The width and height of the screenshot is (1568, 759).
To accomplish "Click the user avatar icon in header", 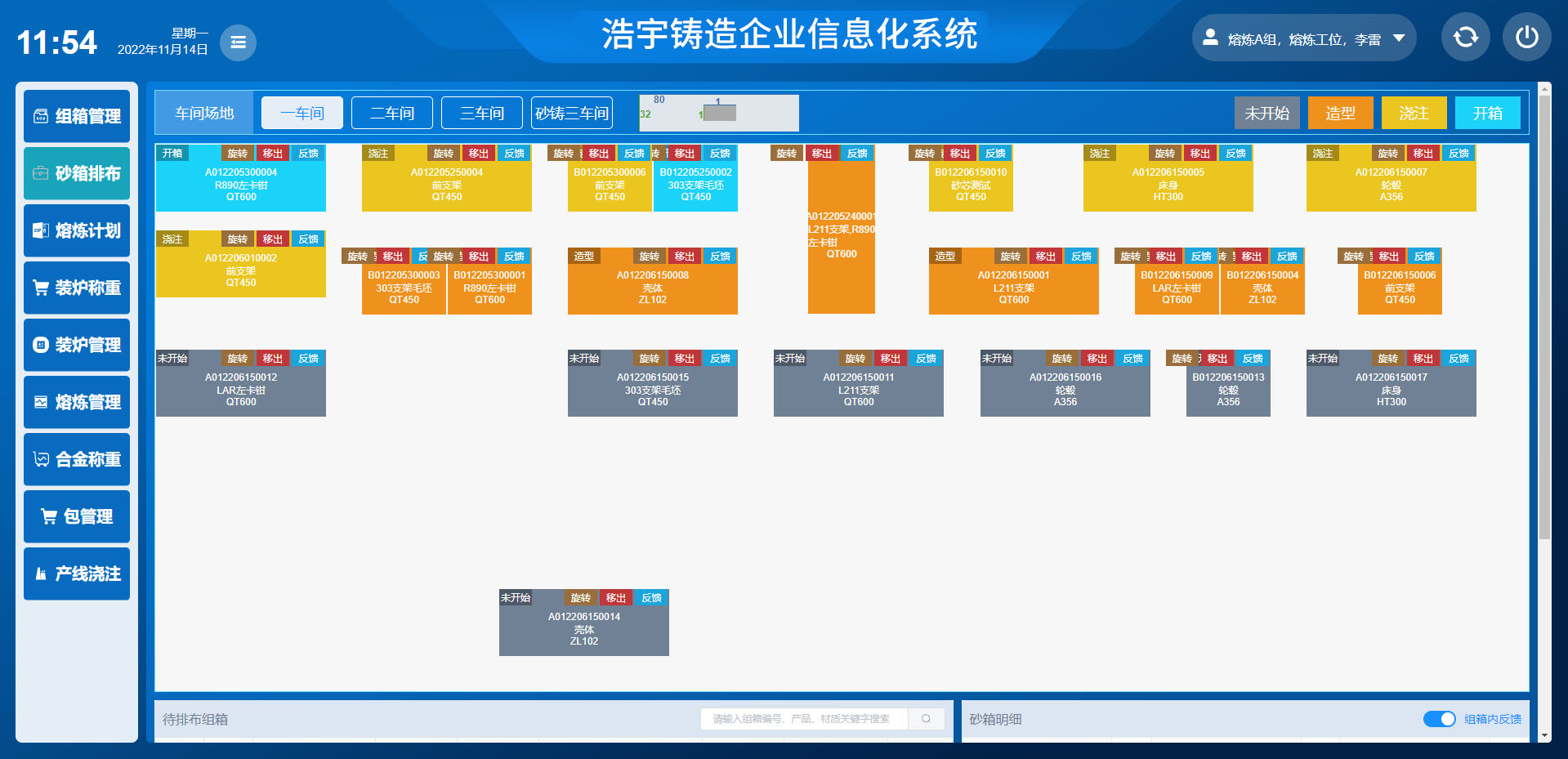I will click(1211, 38).
